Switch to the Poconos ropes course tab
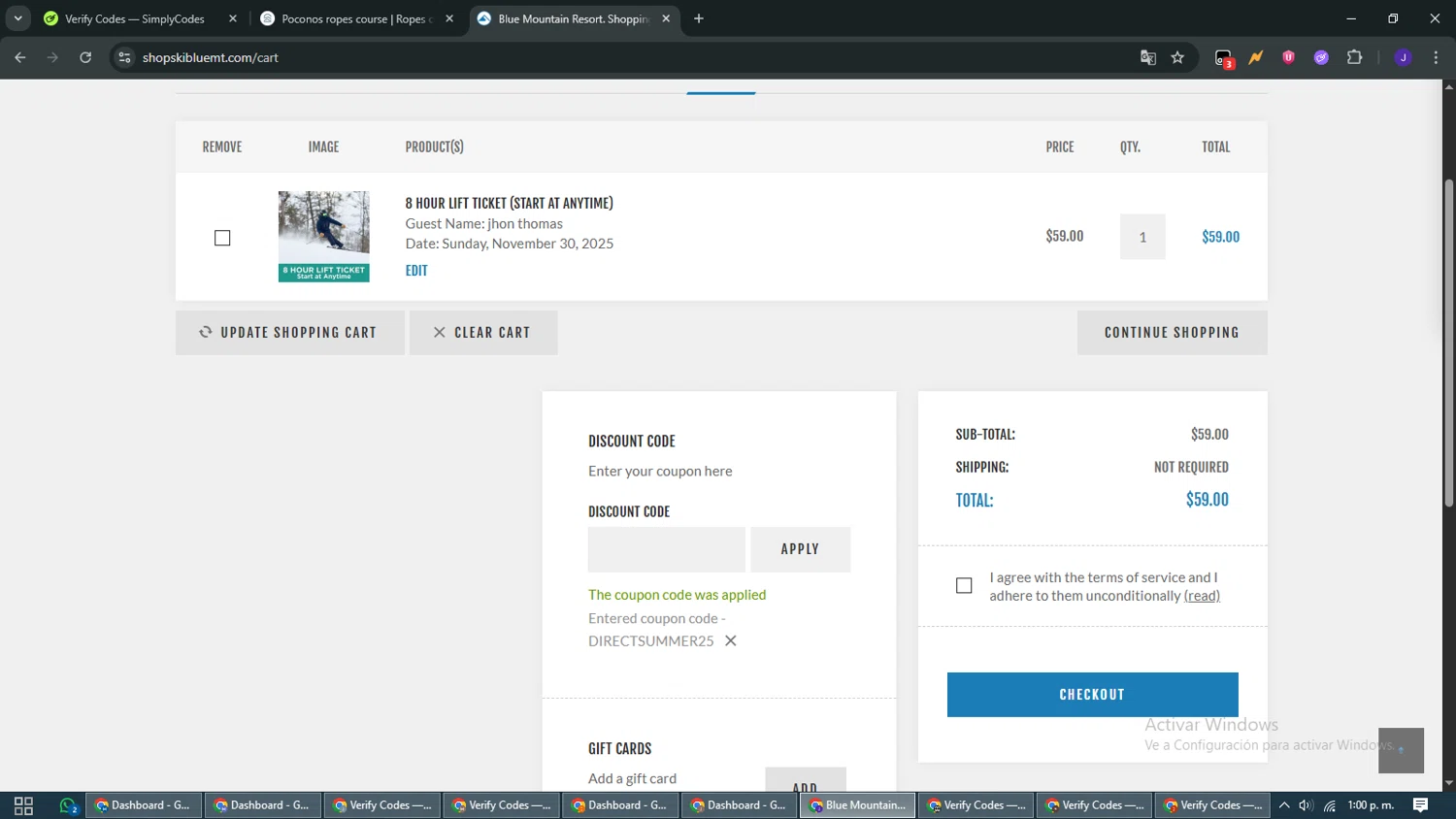The image size is (1456, 819). click(357, 18)
